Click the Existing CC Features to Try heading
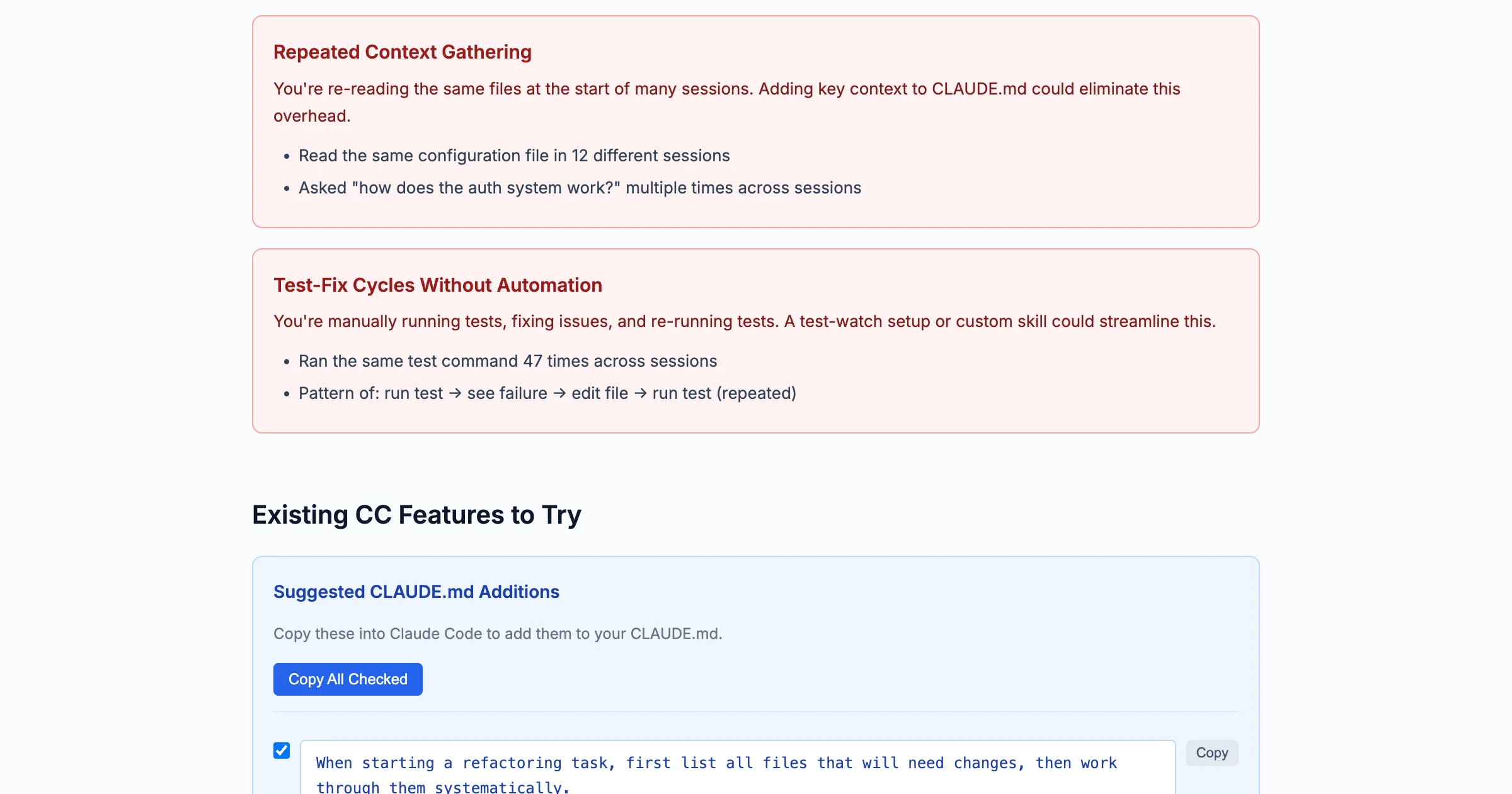 416,515
